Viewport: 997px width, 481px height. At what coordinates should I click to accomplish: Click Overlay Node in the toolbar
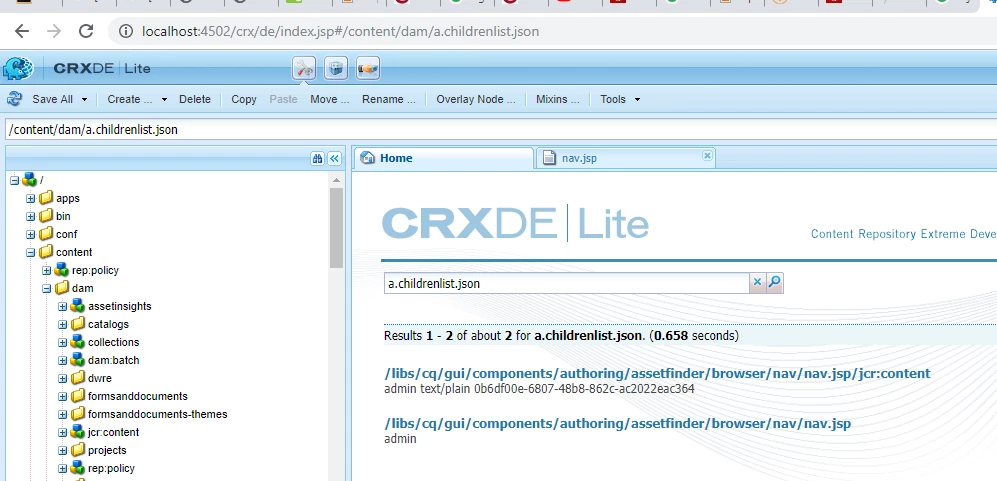pos(476,99)
